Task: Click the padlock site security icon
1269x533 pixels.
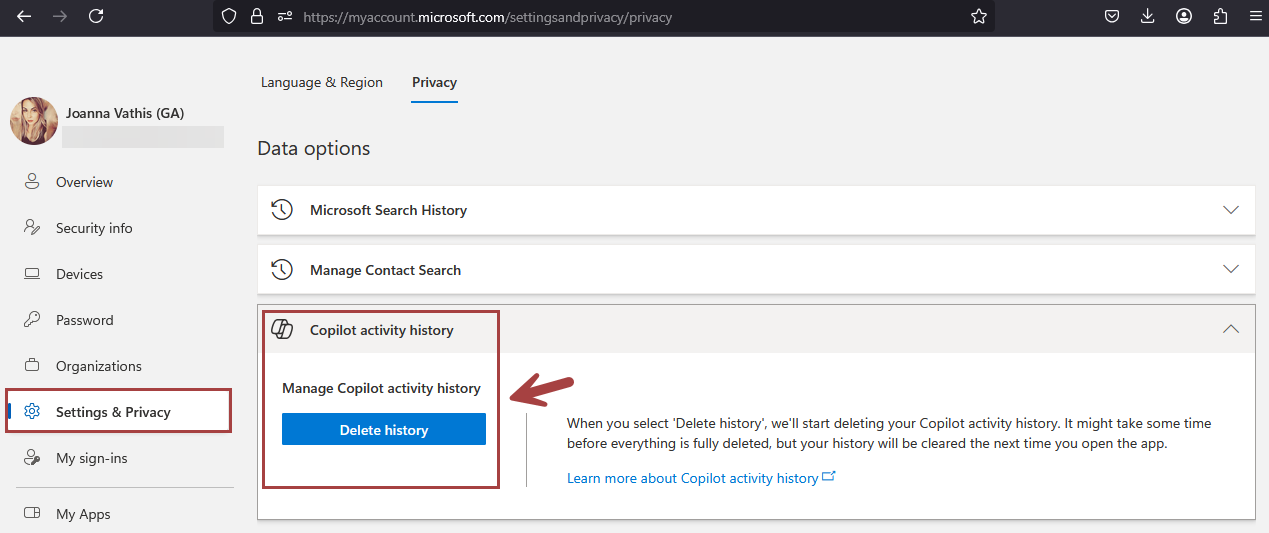Action: click(257, 16)
